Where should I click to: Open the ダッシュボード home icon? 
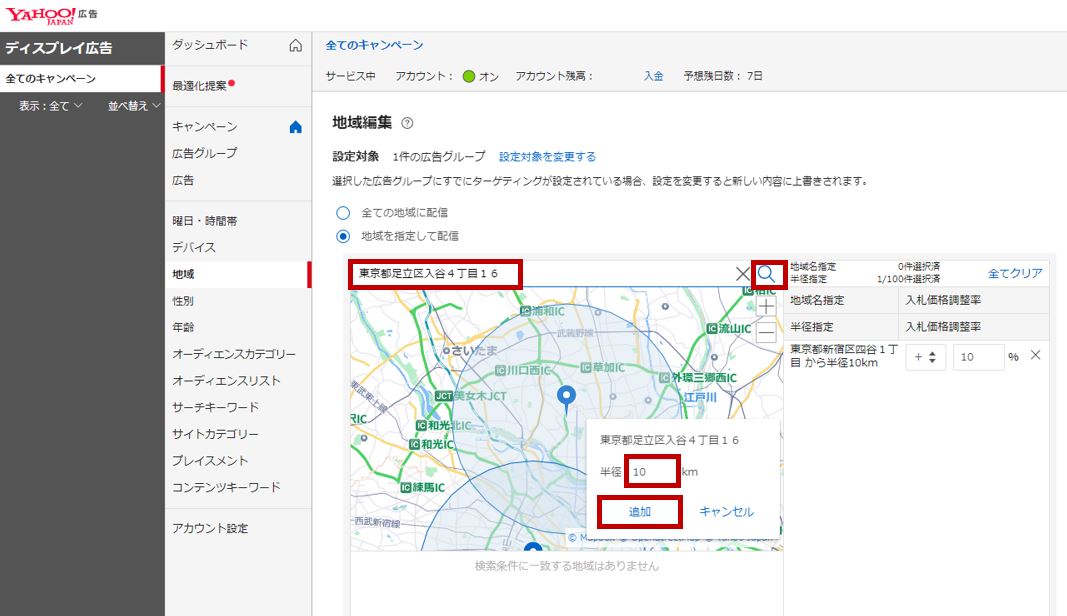pos(295,46)
